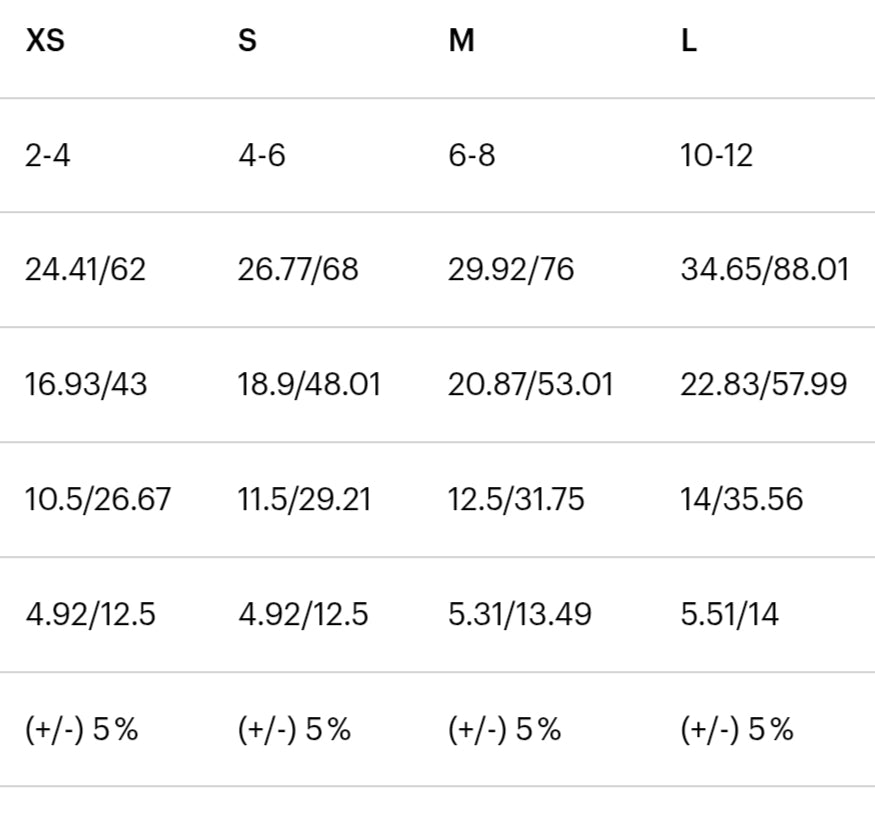Screen dimensions: 875x815
Task: Click the 16.93/43 value
Action: click(86, 385)
